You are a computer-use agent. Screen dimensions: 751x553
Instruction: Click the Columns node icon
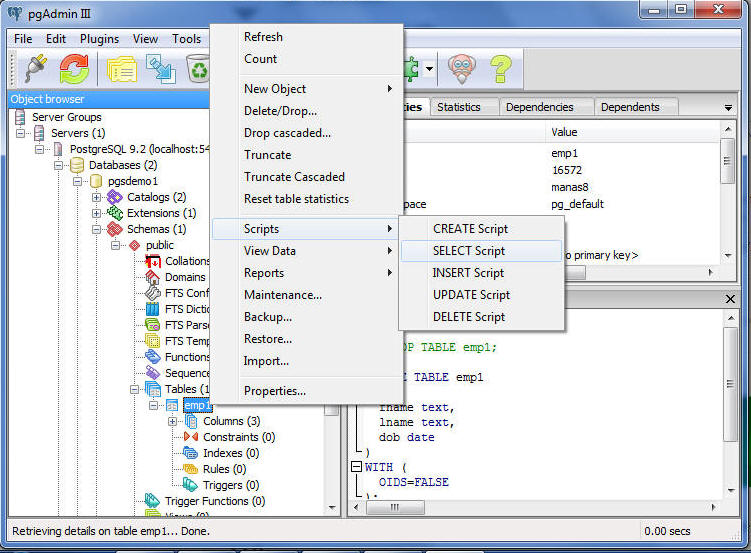[191, 421]
